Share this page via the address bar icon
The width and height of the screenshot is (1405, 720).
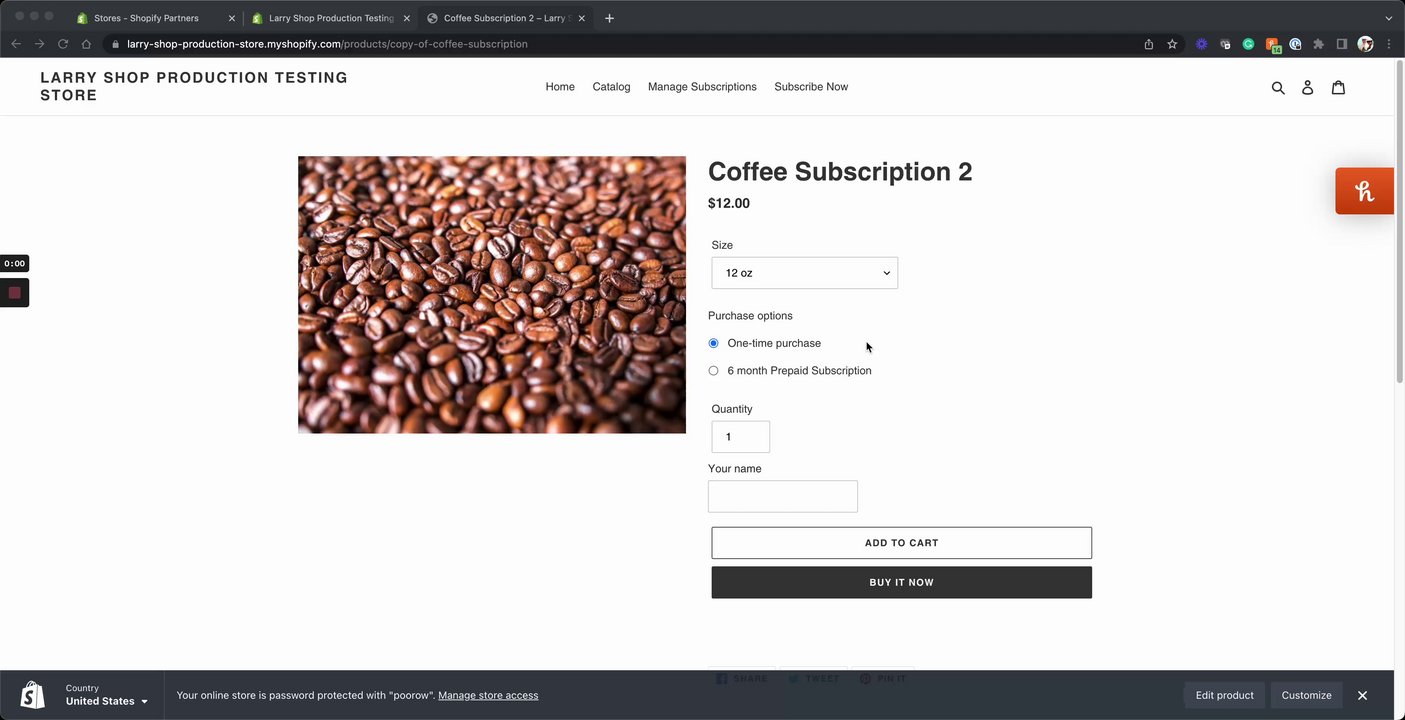[1149, 44]
